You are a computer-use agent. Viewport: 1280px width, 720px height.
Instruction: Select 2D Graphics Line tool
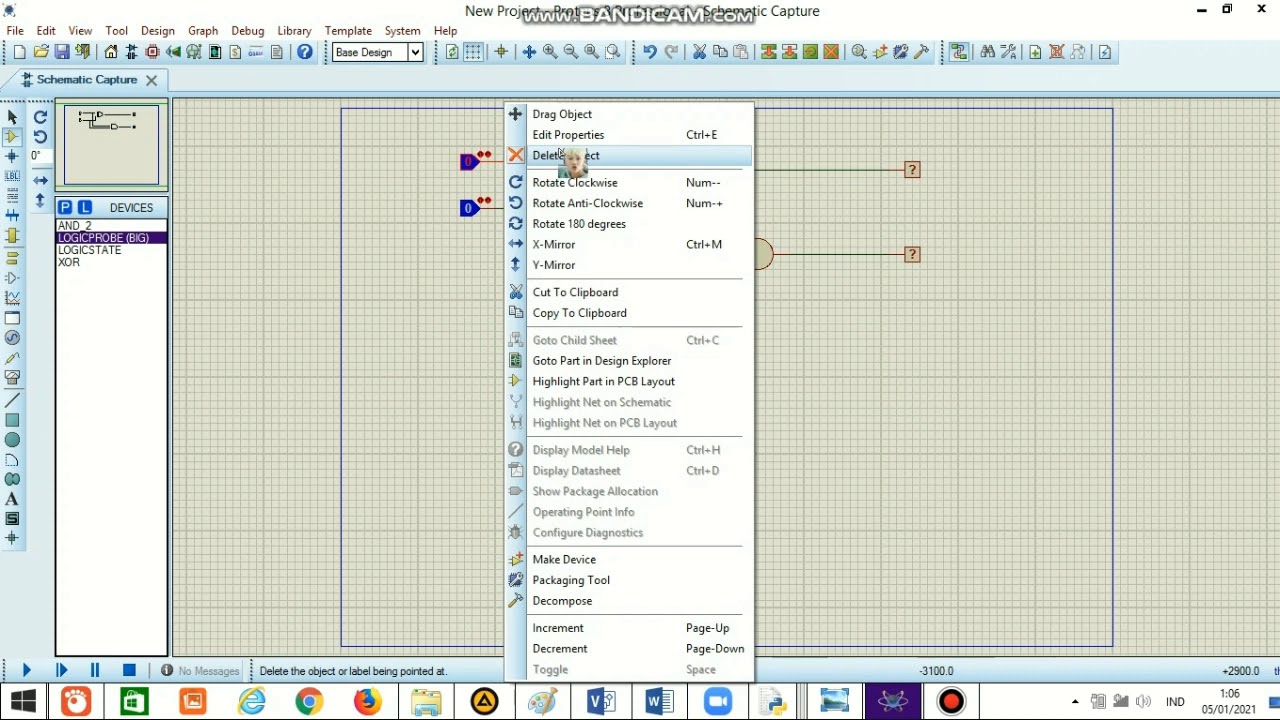click(12, 400)
